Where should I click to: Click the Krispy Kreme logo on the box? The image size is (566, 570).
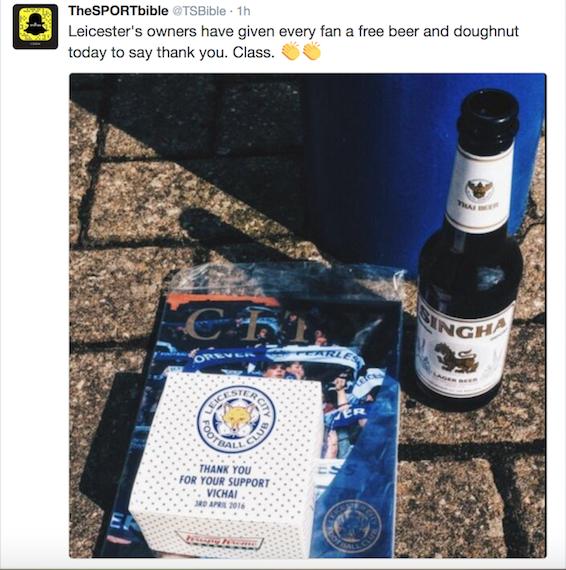click(219, 540)
